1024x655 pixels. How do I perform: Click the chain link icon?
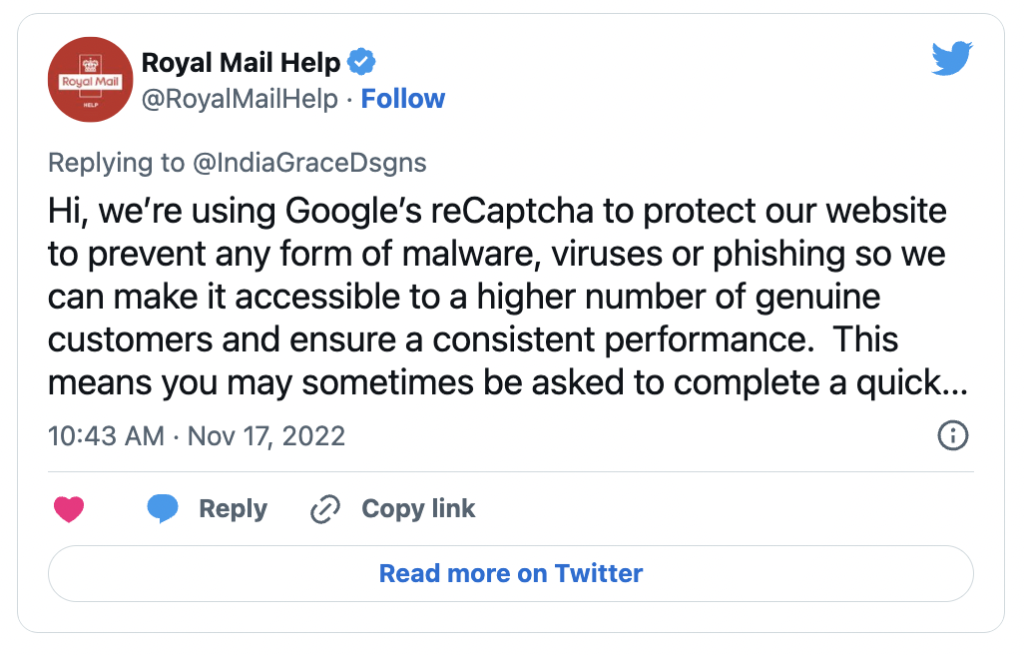[x=325, y=509]
